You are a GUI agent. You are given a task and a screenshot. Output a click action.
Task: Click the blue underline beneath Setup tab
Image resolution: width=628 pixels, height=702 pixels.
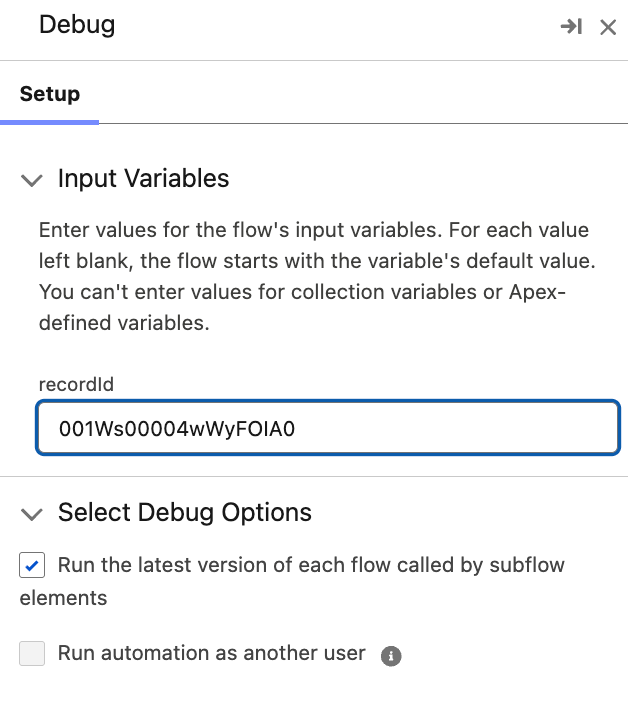[x=49, y=121]
